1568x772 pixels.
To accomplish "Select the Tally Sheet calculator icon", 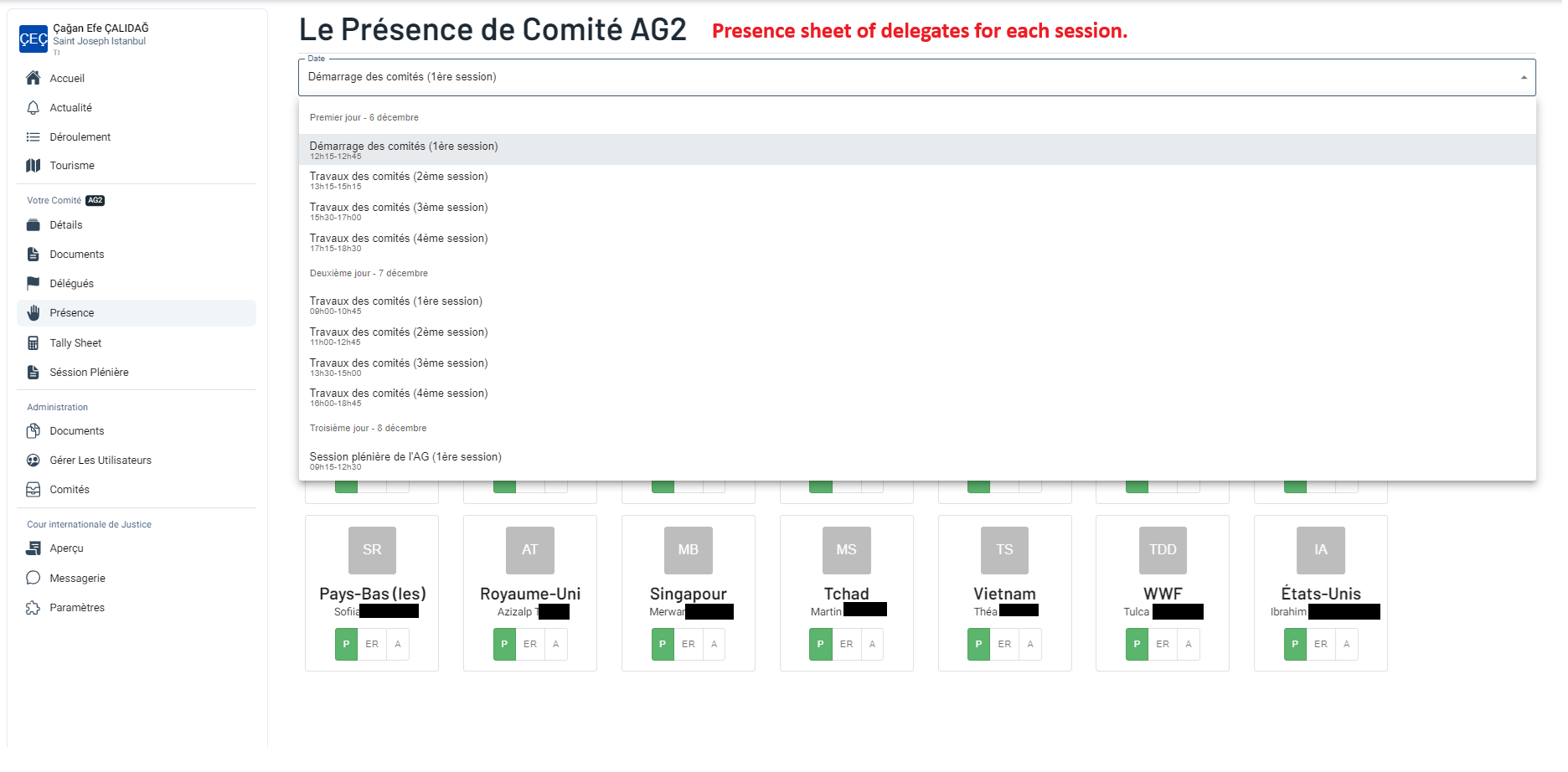I will coord(34,343).
